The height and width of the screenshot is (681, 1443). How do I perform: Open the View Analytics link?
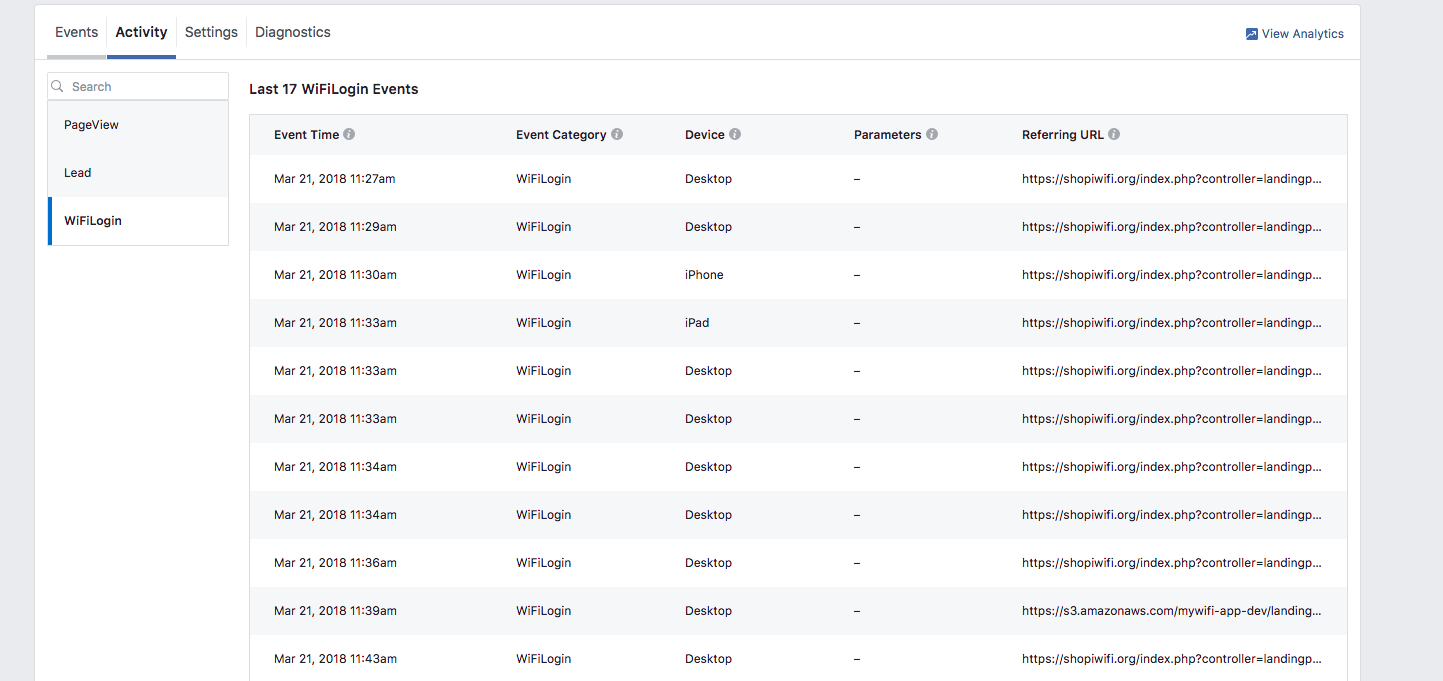coord(1295,34)
